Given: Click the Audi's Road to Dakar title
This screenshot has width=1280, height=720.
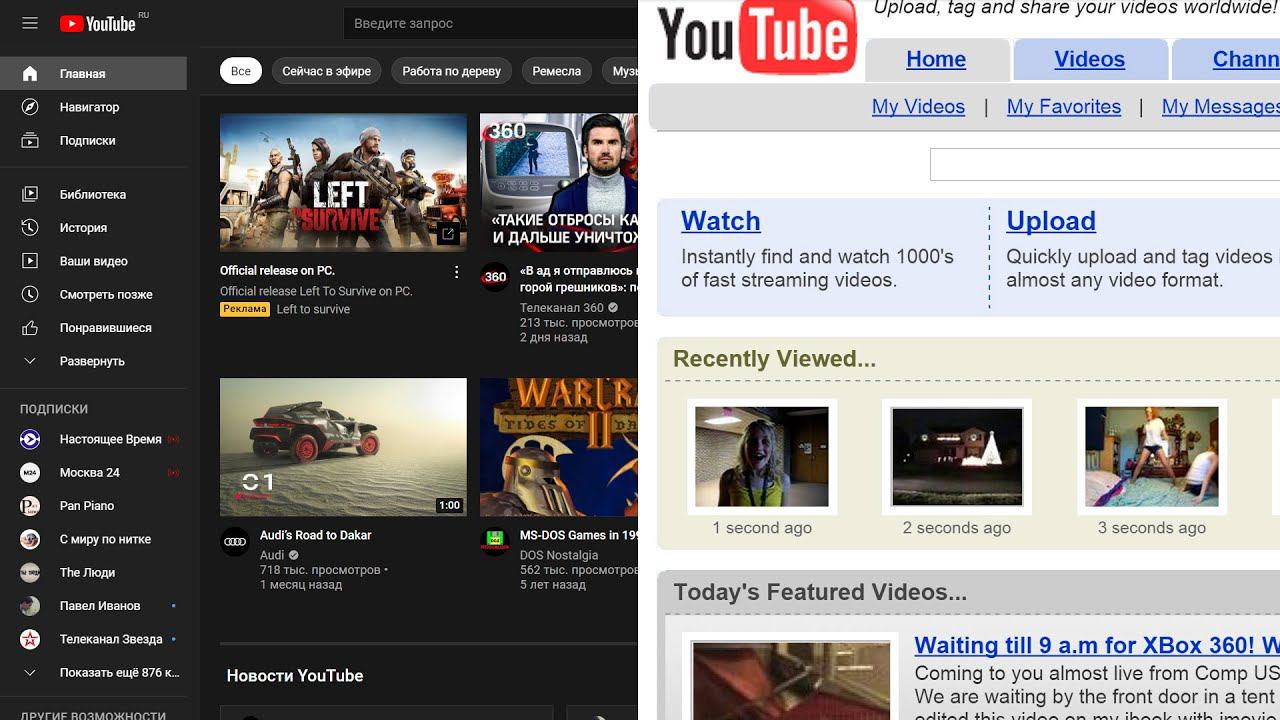Looking at the screenshot, I should (x=315, y=535).
